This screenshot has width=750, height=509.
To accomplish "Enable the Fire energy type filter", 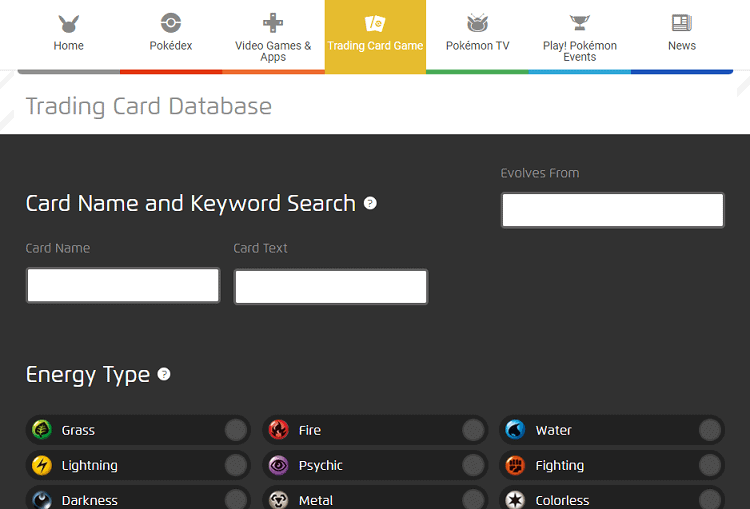I will coord(473,430).
